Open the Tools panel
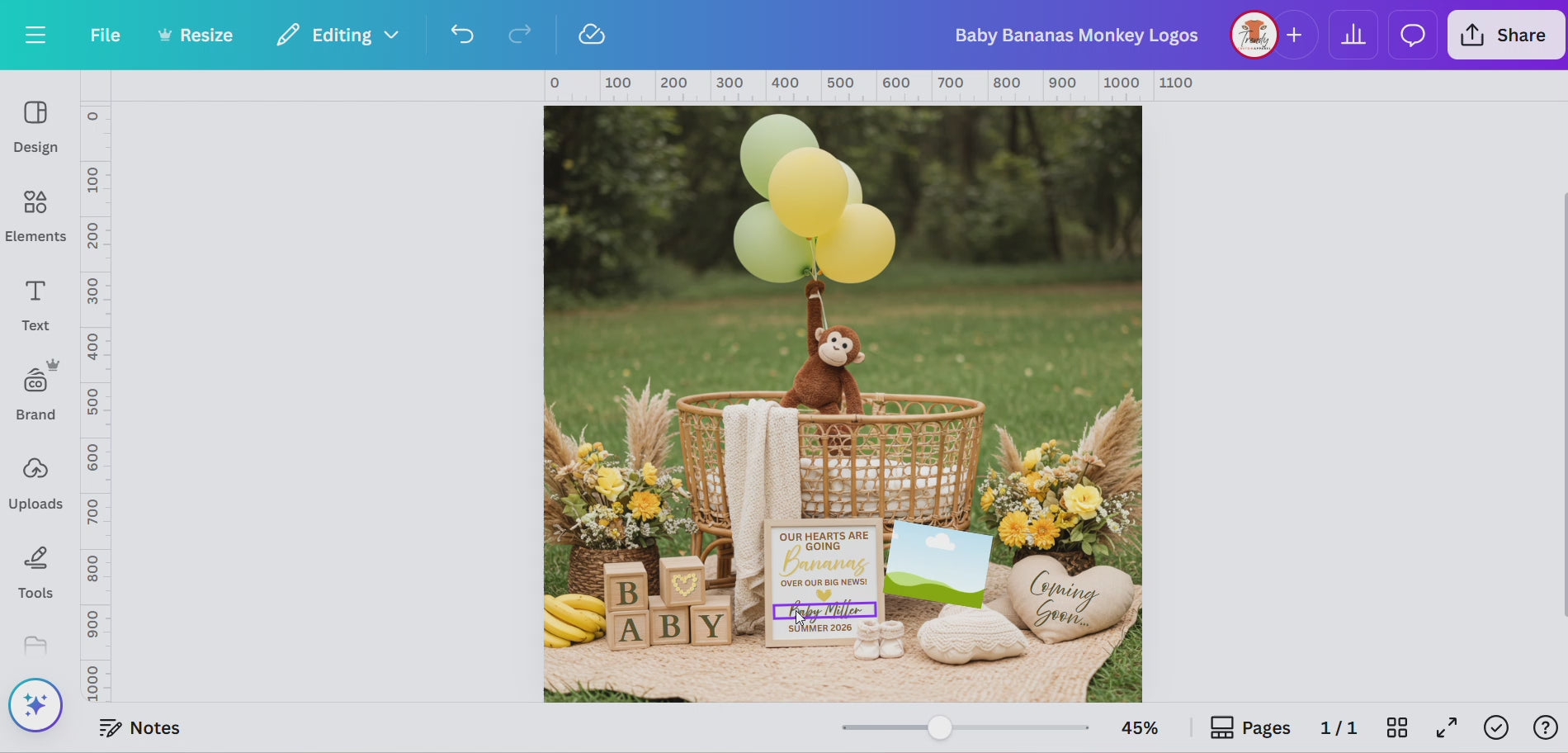 point(35,573)
